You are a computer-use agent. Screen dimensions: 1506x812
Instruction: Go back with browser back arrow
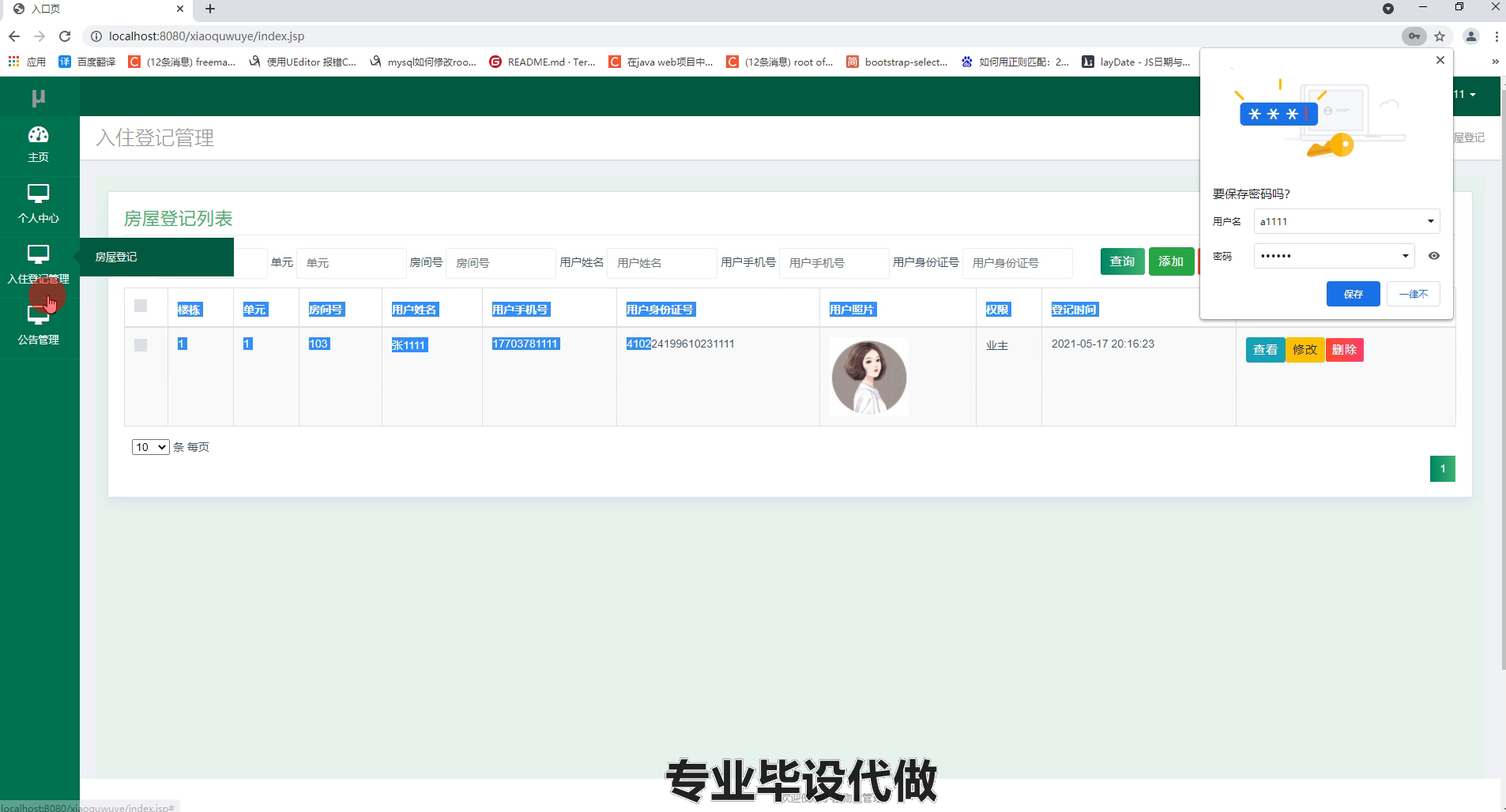pos(13,36)
